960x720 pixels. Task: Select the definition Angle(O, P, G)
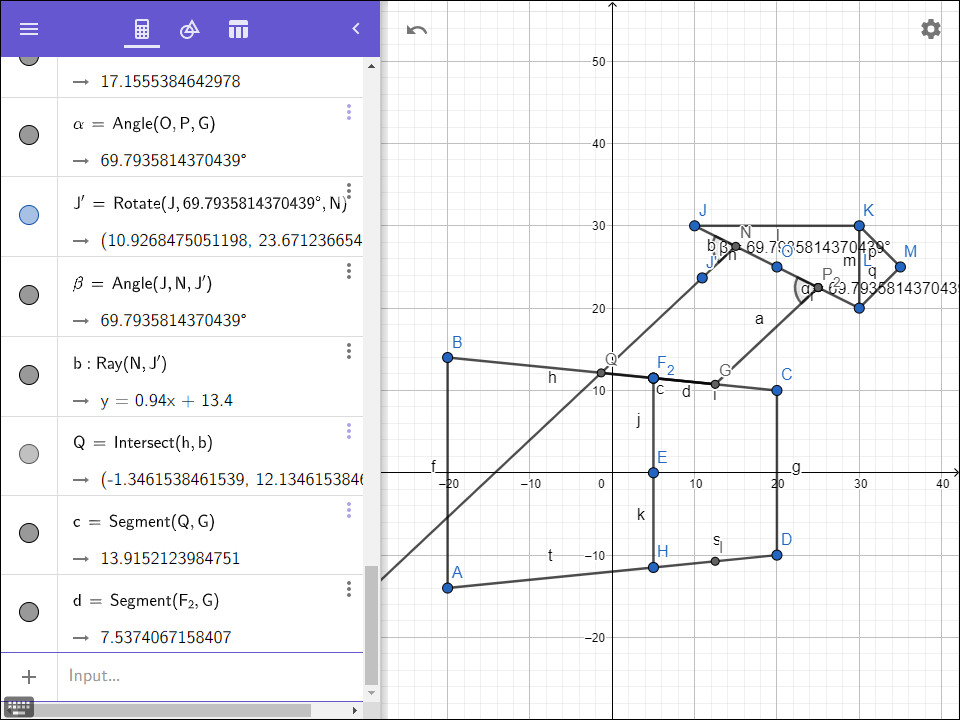click(x=163, y=124)
